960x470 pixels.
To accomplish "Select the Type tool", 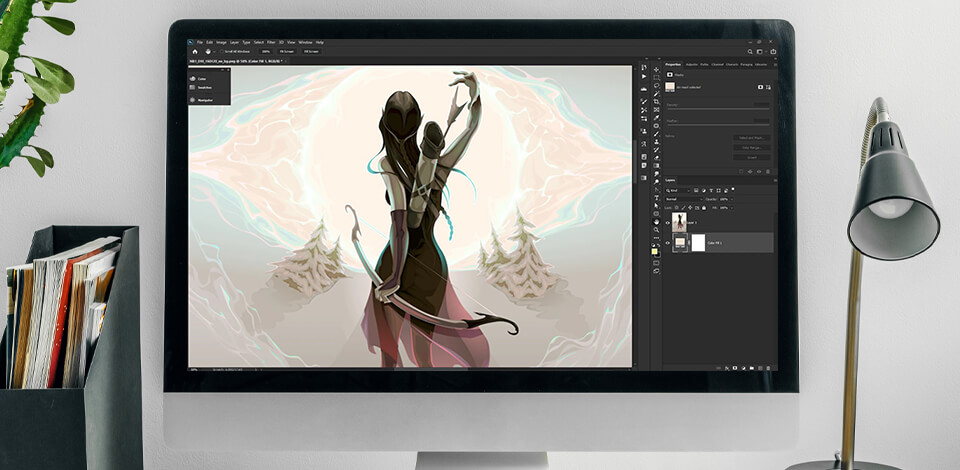I will click(656, 198).
